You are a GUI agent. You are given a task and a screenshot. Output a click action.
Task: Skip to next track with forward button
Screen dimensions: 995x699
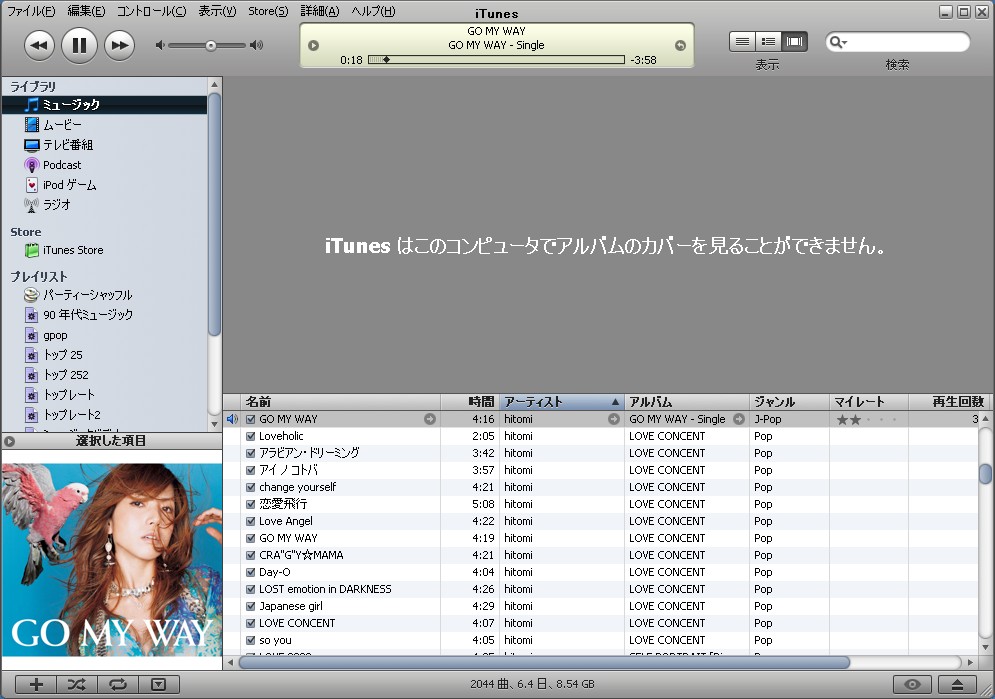click(119, 45)
